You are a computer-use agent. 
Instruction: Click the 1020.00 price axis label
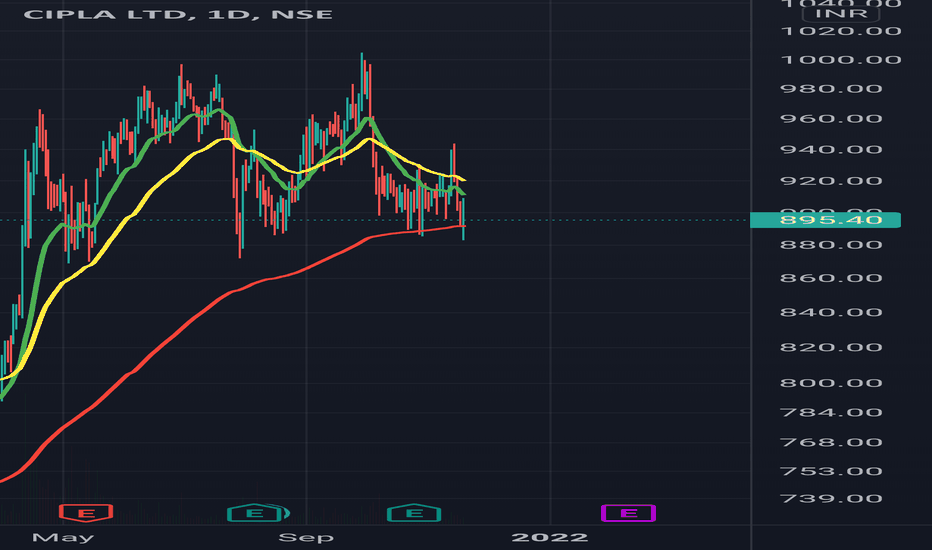click(x=841, y=31)
